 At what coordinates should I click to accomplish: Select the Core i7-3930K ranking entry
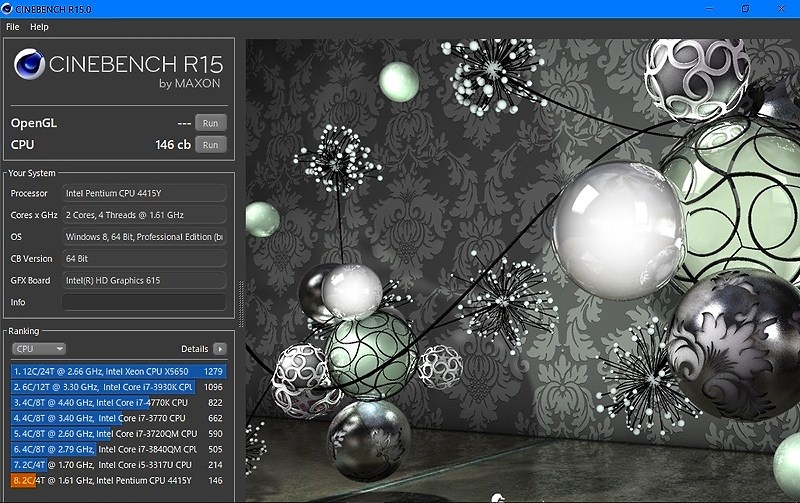[x=119, y=387]
